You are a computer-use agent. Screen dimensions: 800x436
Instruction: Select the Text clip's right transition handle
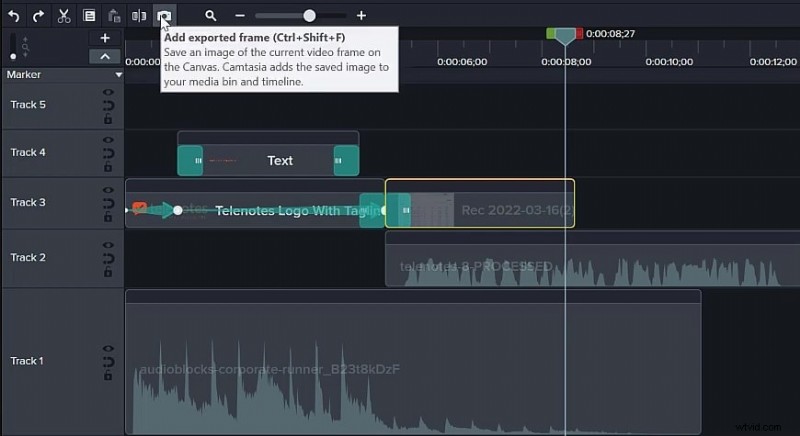346,161
